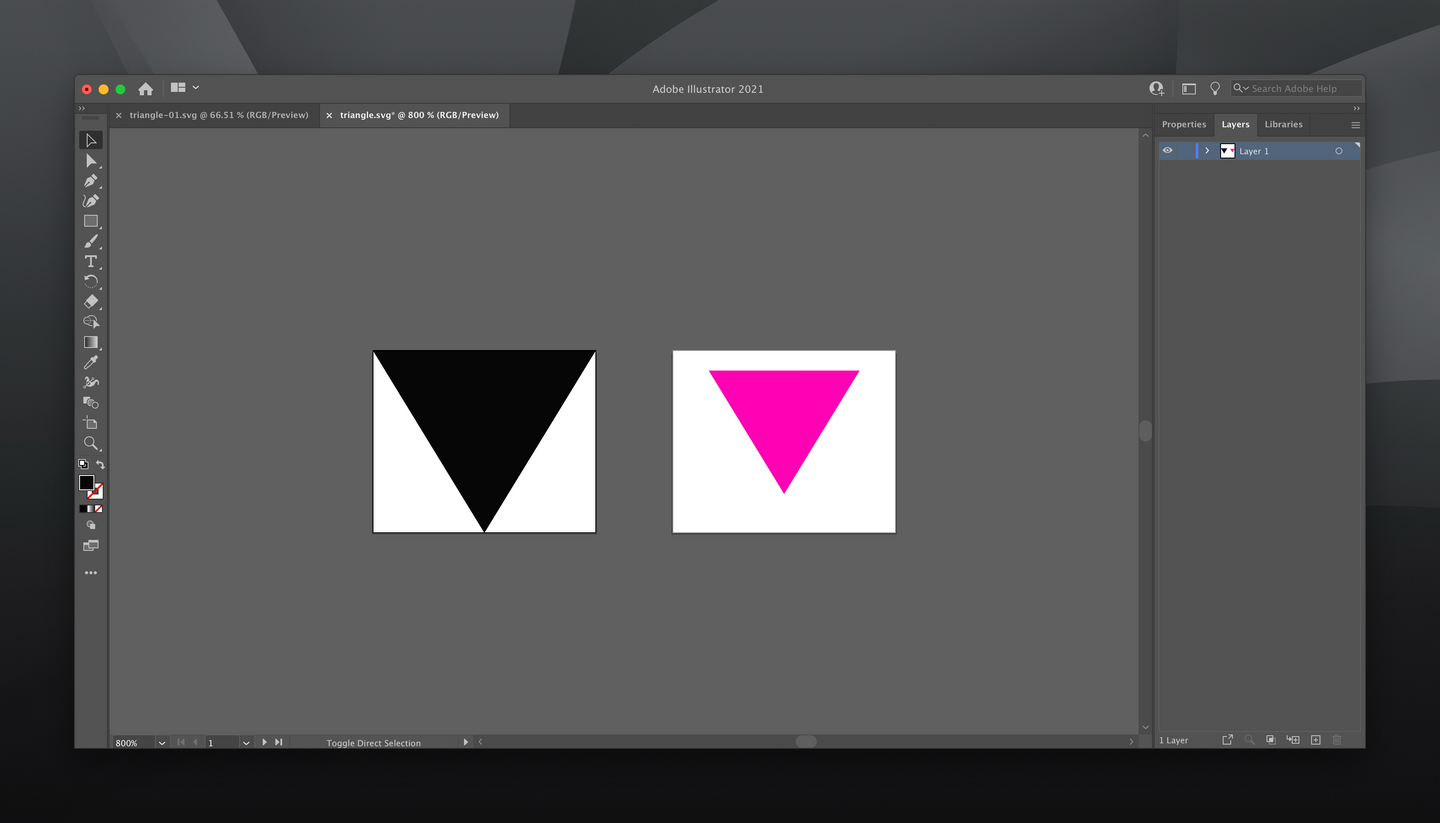Select the Paintbrush tool
This screenshot has height=823, width=1440.
(x=91, y=241)
